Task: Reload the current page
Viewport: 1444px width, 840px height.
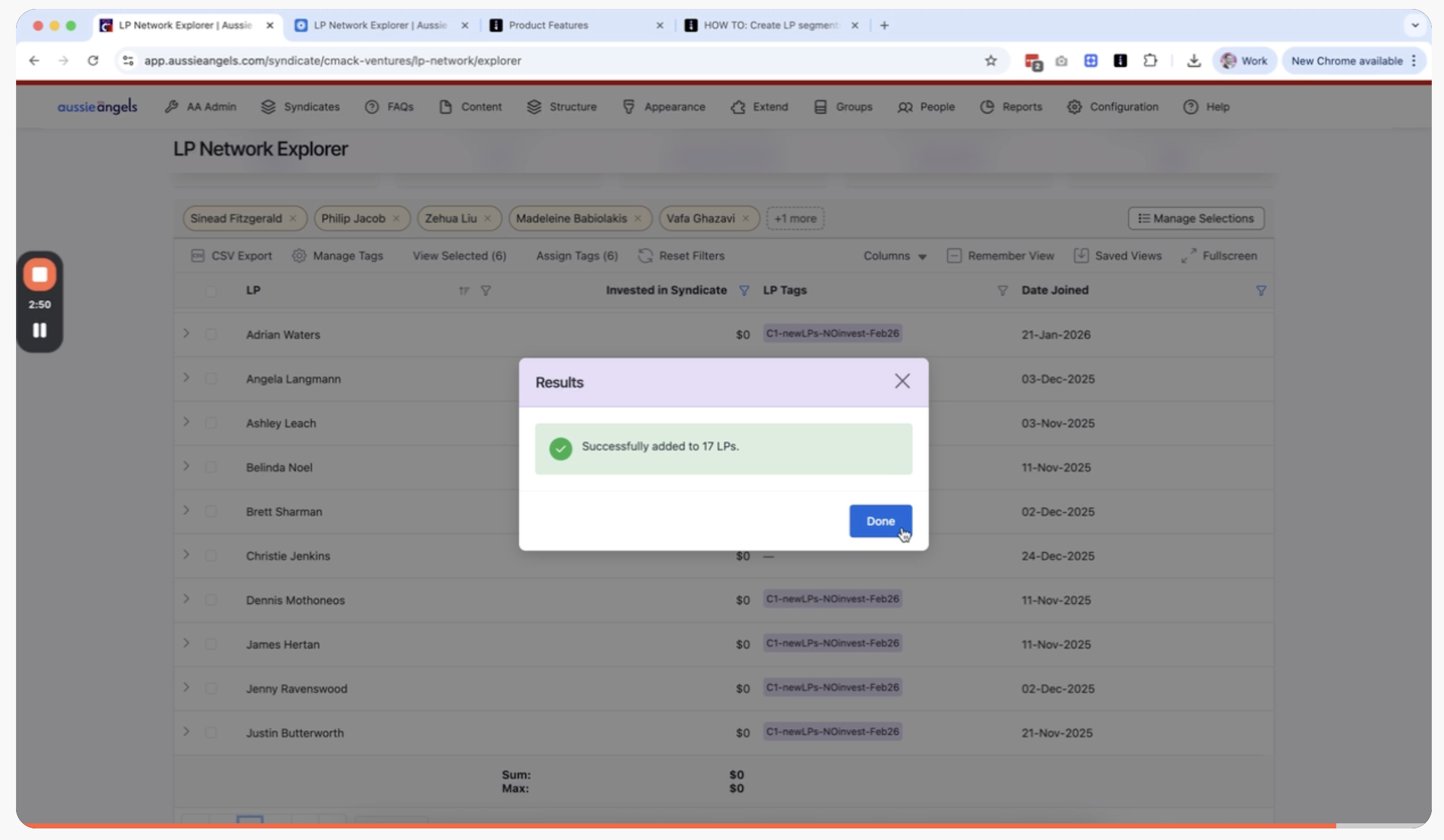Action: (93, 60)
